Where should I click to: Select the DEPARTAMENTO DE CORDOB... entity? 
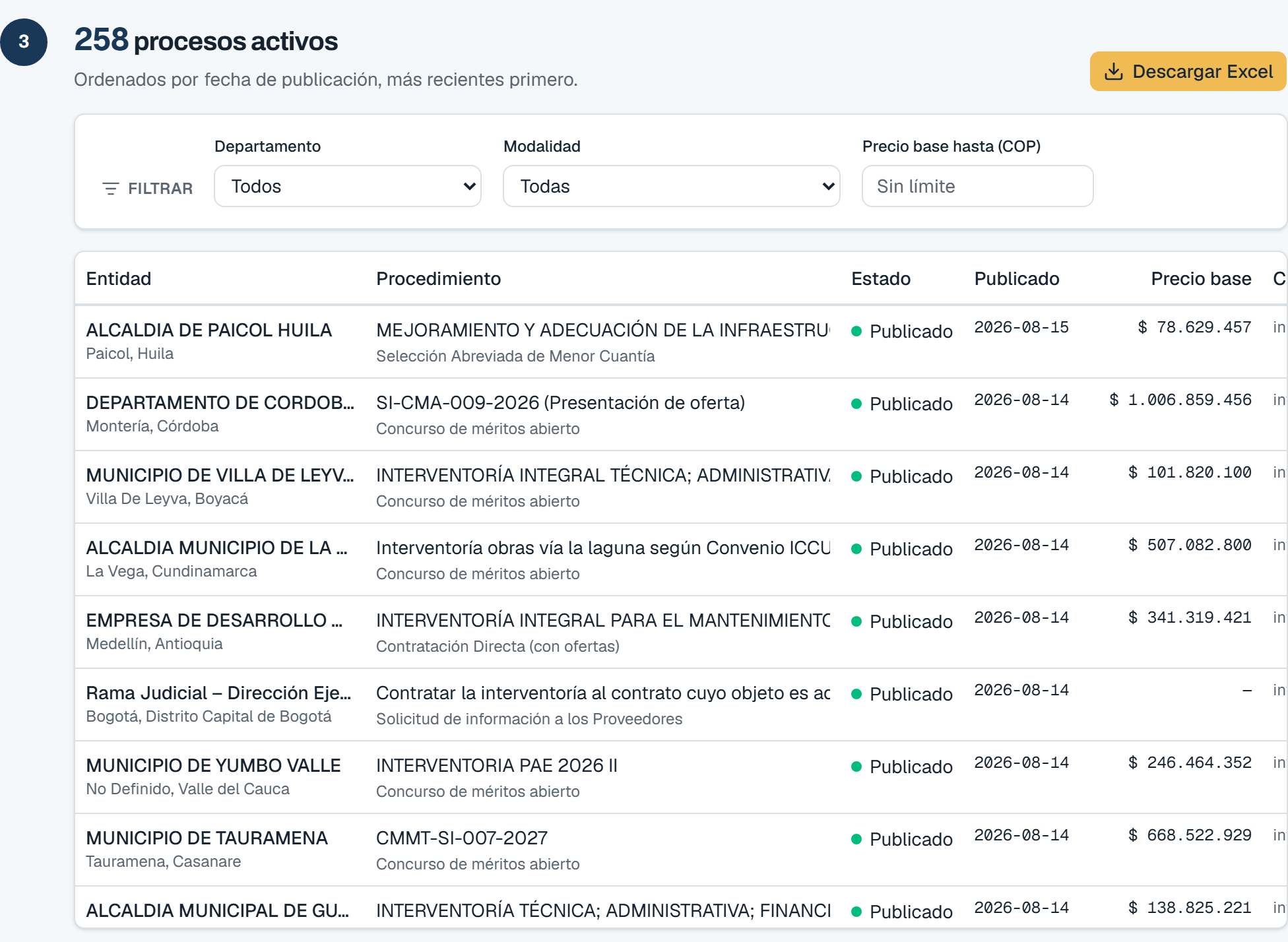(x=220, y=402)
